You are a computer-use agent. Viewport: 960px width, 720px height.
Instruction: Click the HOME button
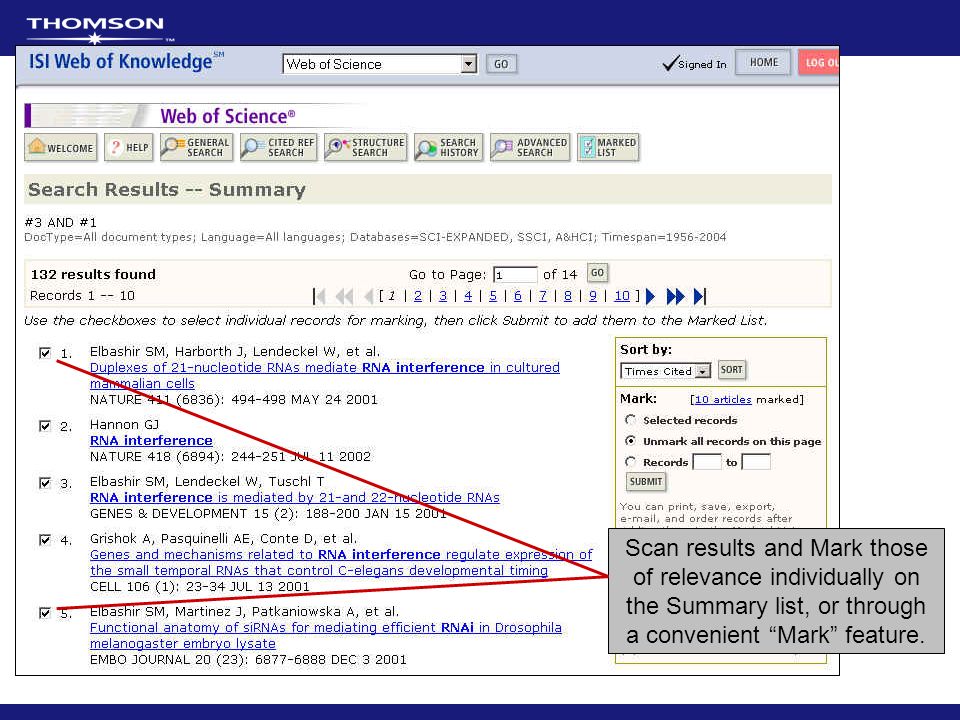763,62
